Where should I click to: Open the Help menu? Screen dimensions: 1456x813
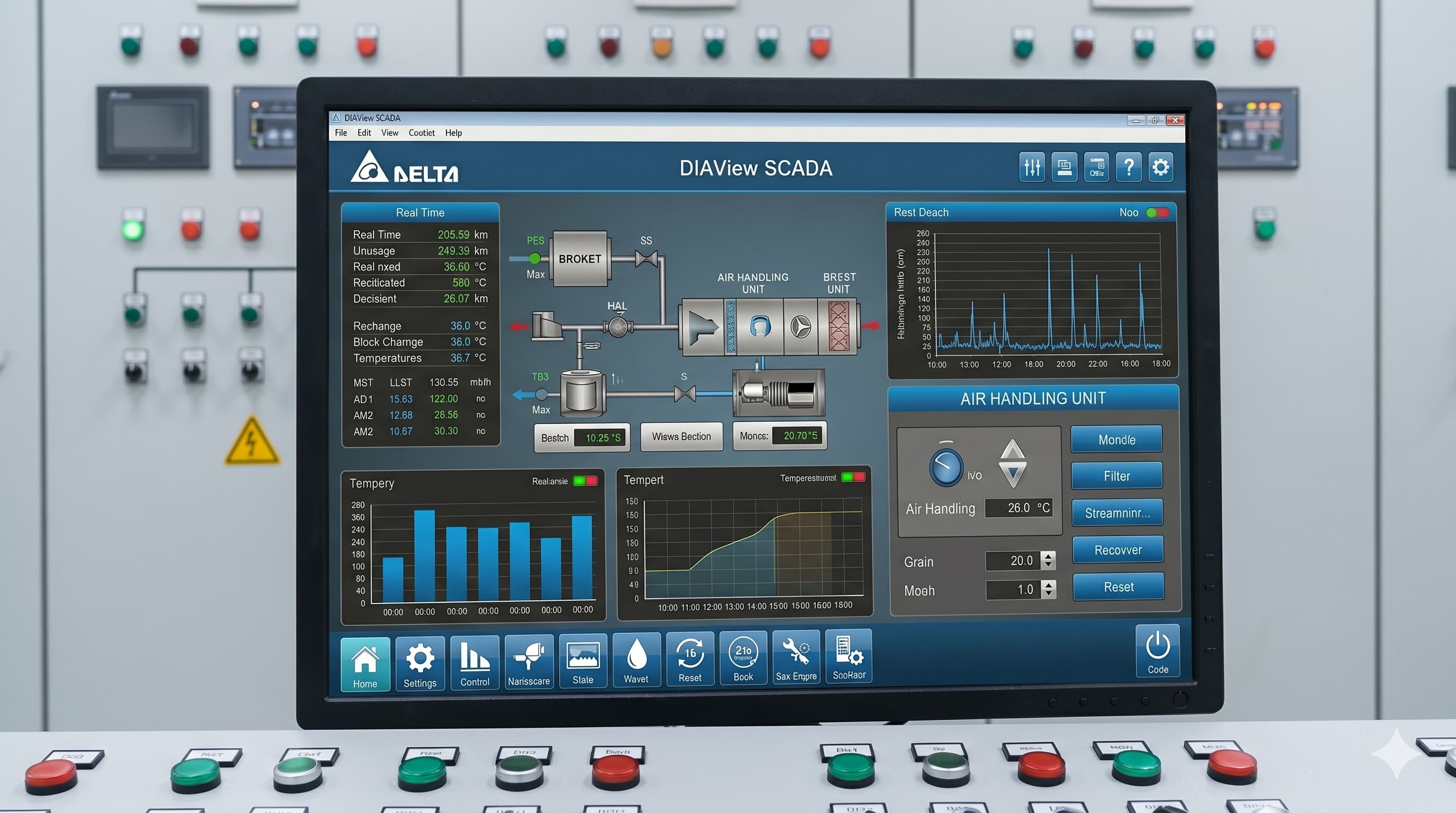point(453,133)
